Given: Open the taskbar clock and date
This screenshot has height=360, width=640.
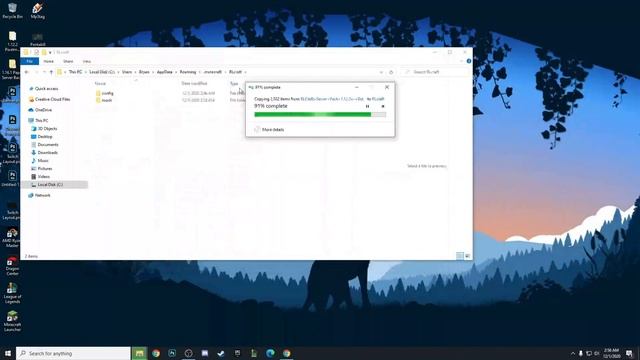Looking at the screenshot, I should (611, 353).
